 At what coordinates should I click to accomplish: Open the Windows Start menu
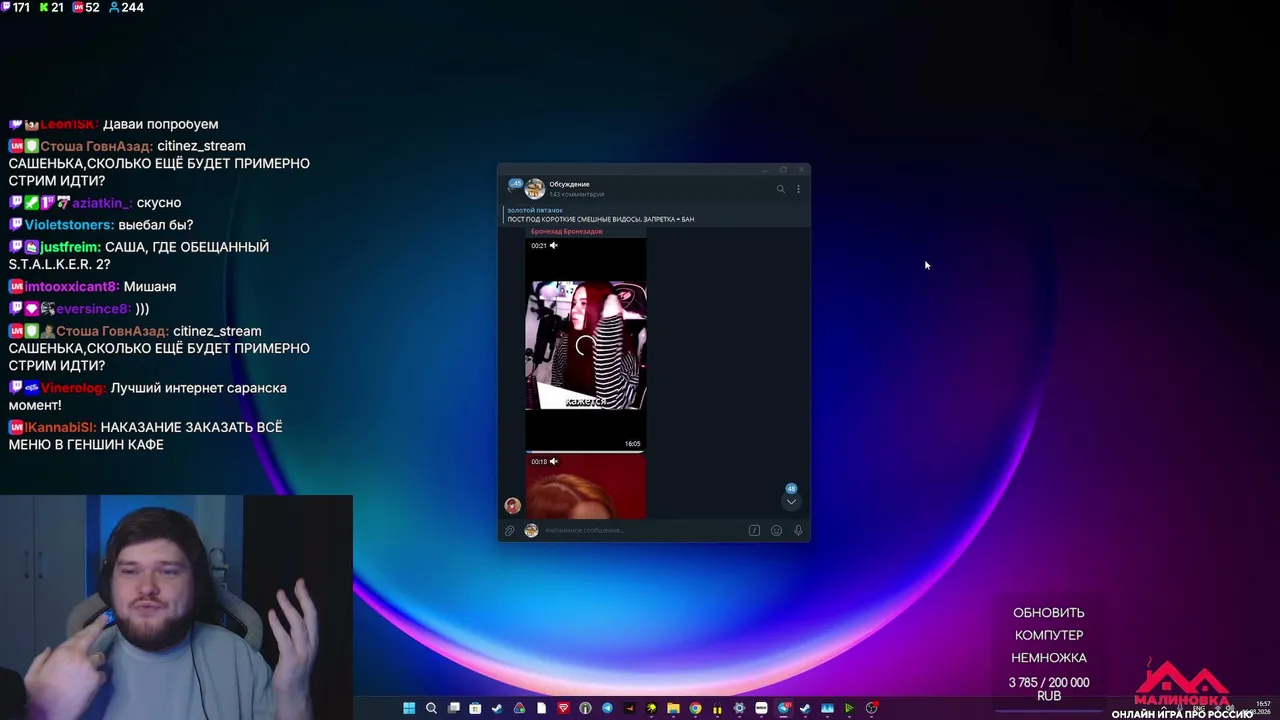tap(409, 708)
